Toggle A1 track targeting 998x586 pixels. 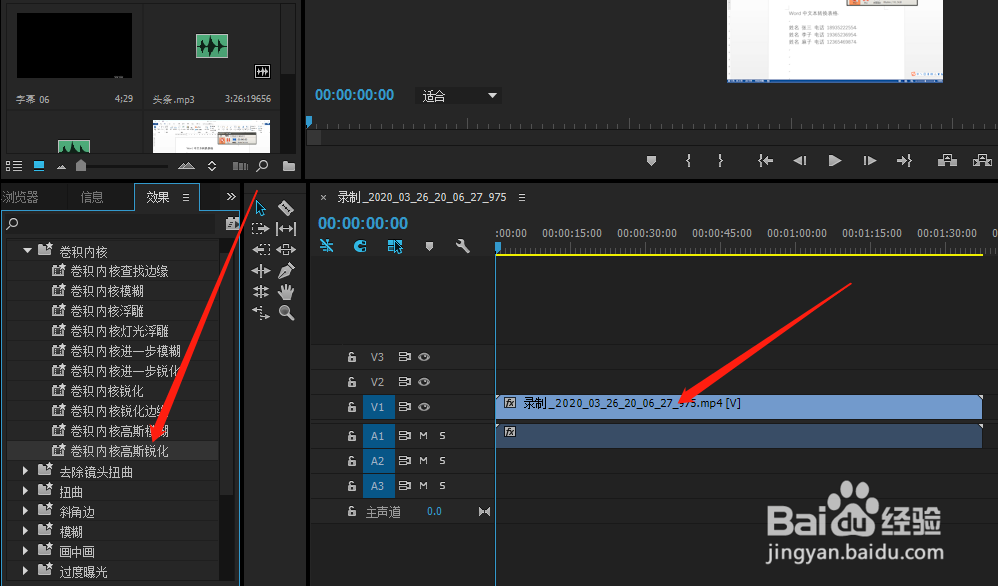coord(378,436)
